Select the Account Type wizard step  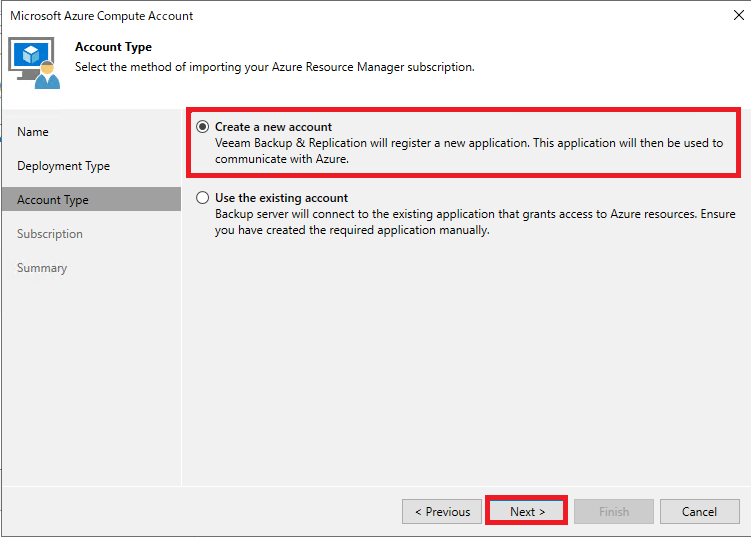[x=91, y=199]
